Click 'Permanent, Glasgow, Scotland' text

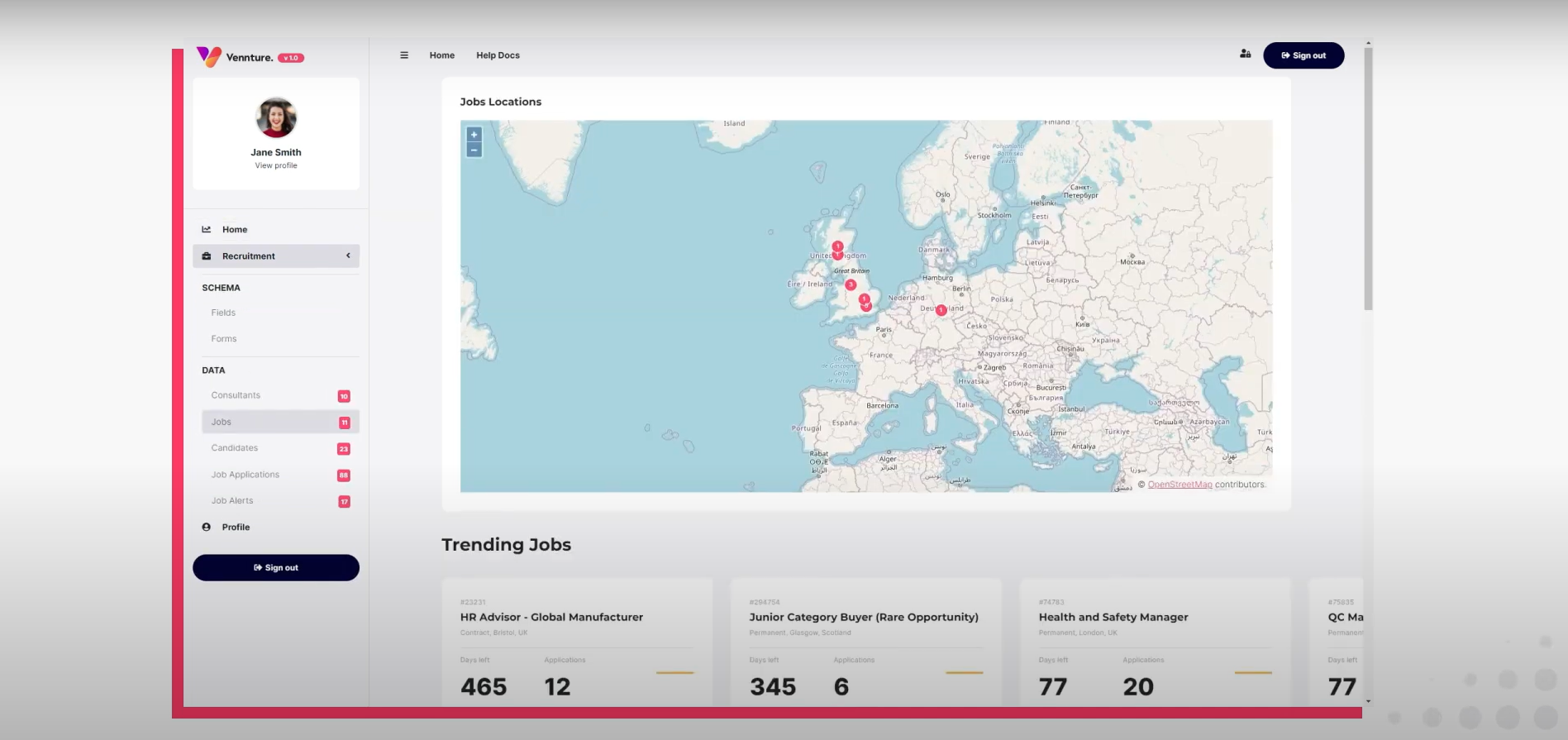[x=800, y=633]
